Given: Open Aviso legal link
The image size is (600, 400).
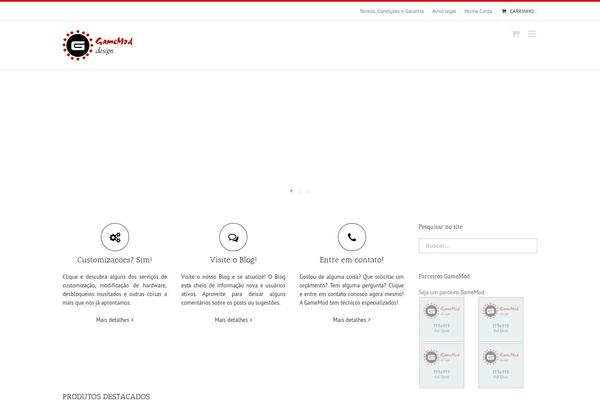Looking at the screenshot, I should [x=444, y=11].
